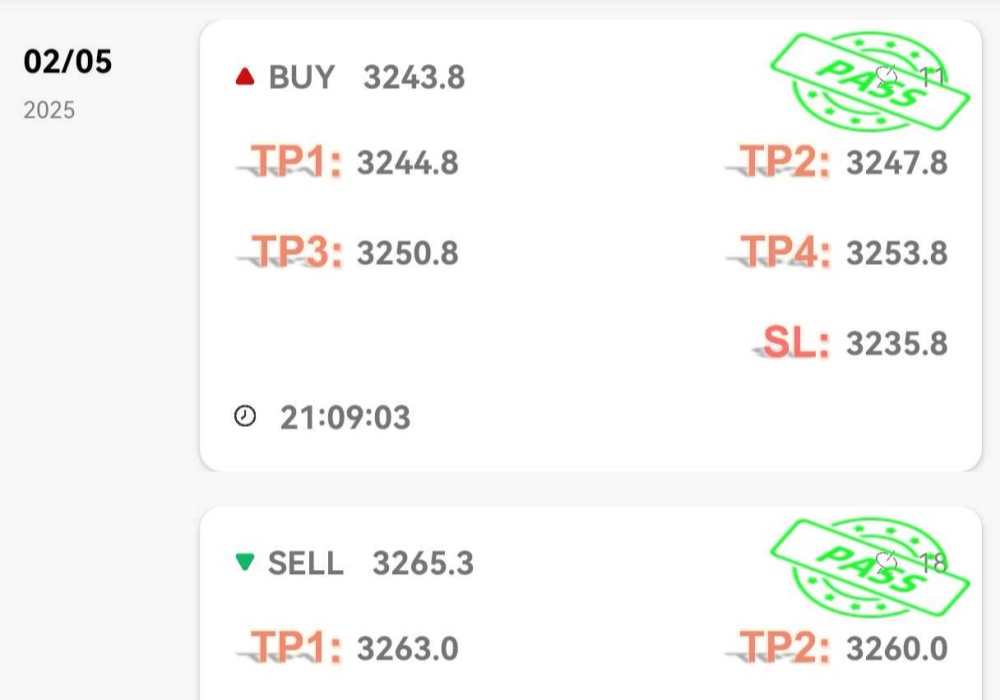Click TP4 value 3253.8
Screen dimensions: 1000x700
tap(897, 253)
